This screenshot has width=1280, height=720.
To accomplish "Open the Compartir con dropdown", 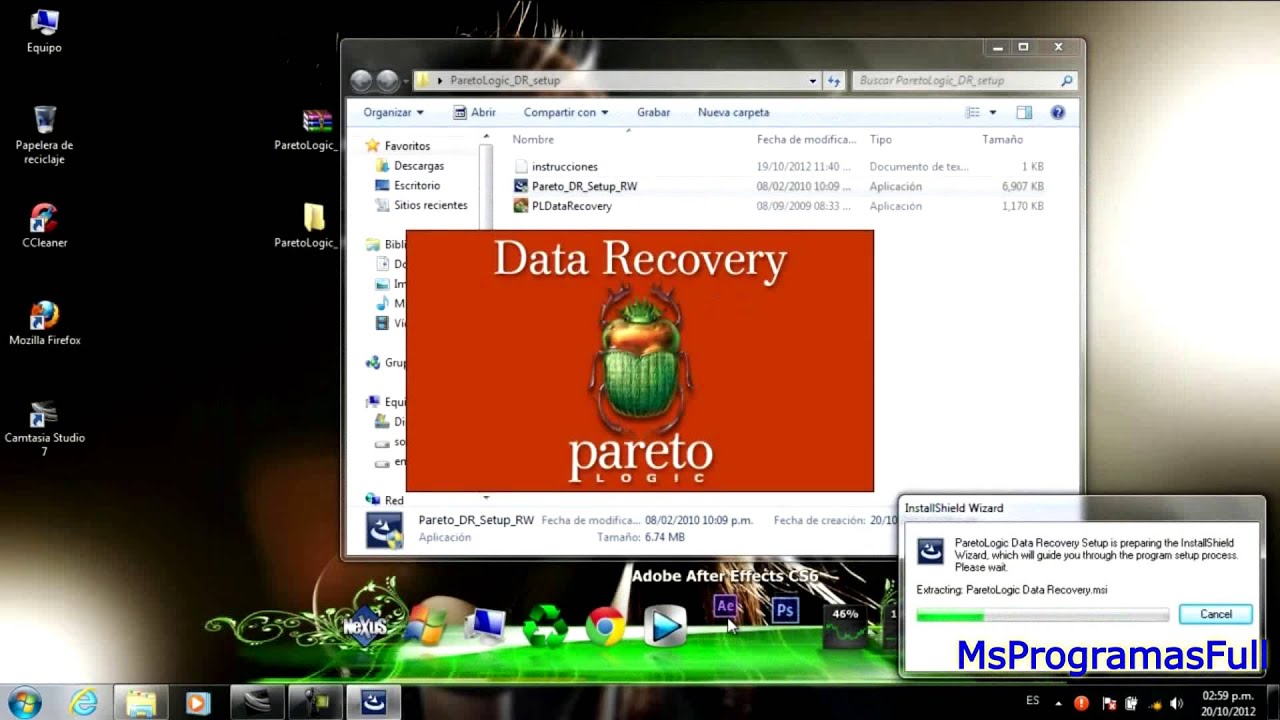I will [566, 113].
